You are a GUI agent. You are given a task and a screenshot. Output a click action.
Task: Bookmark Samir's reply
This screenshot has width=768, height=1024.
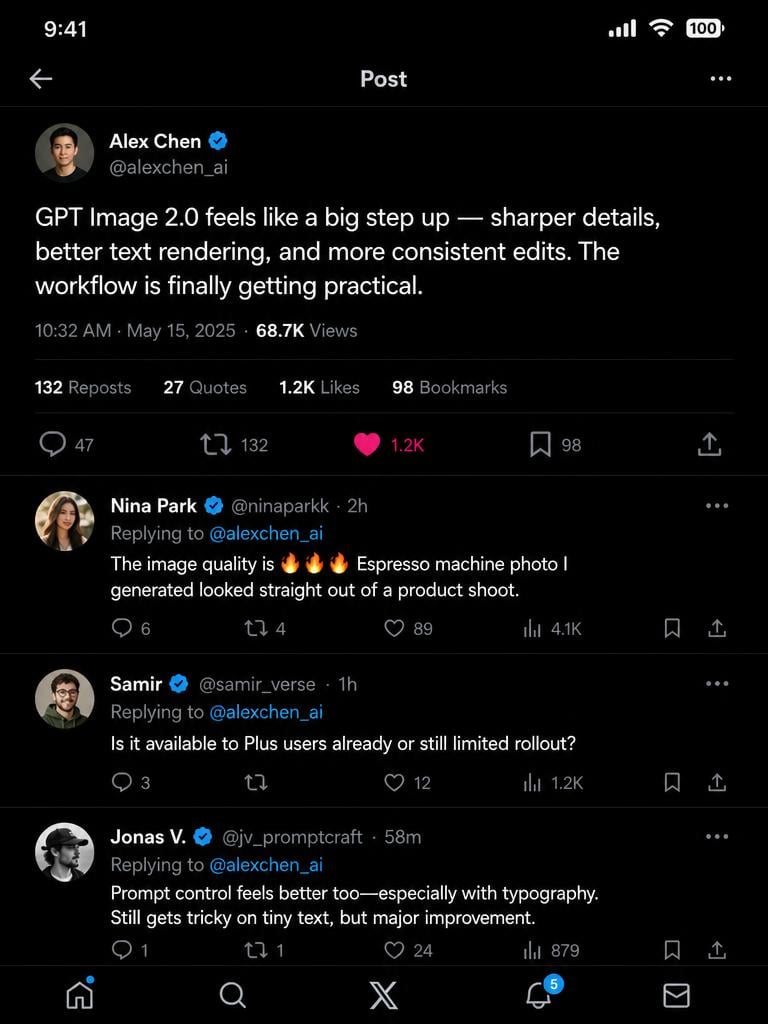point(672,782)
